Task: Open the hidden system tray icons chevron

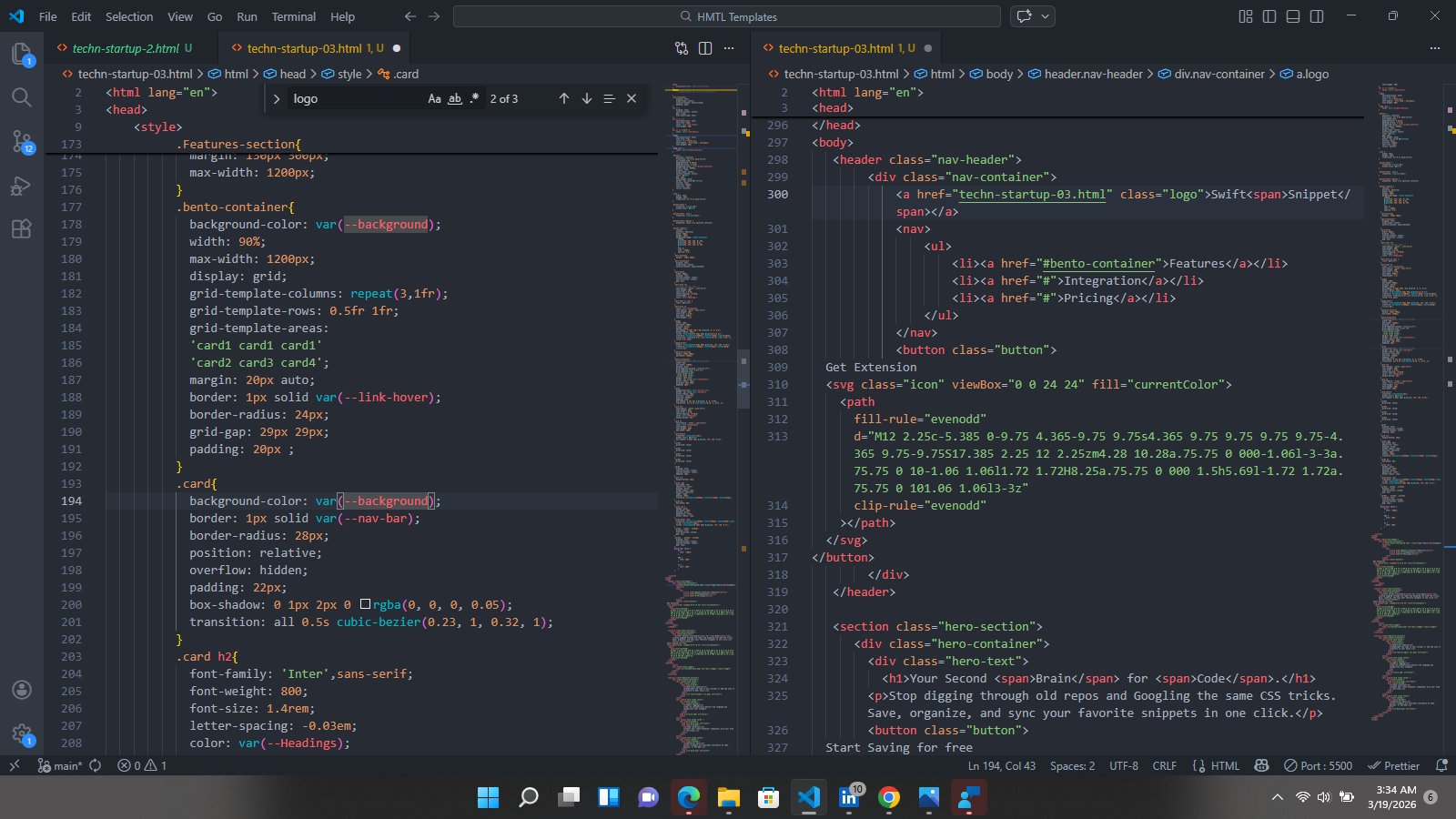Action: (1278, 797)
